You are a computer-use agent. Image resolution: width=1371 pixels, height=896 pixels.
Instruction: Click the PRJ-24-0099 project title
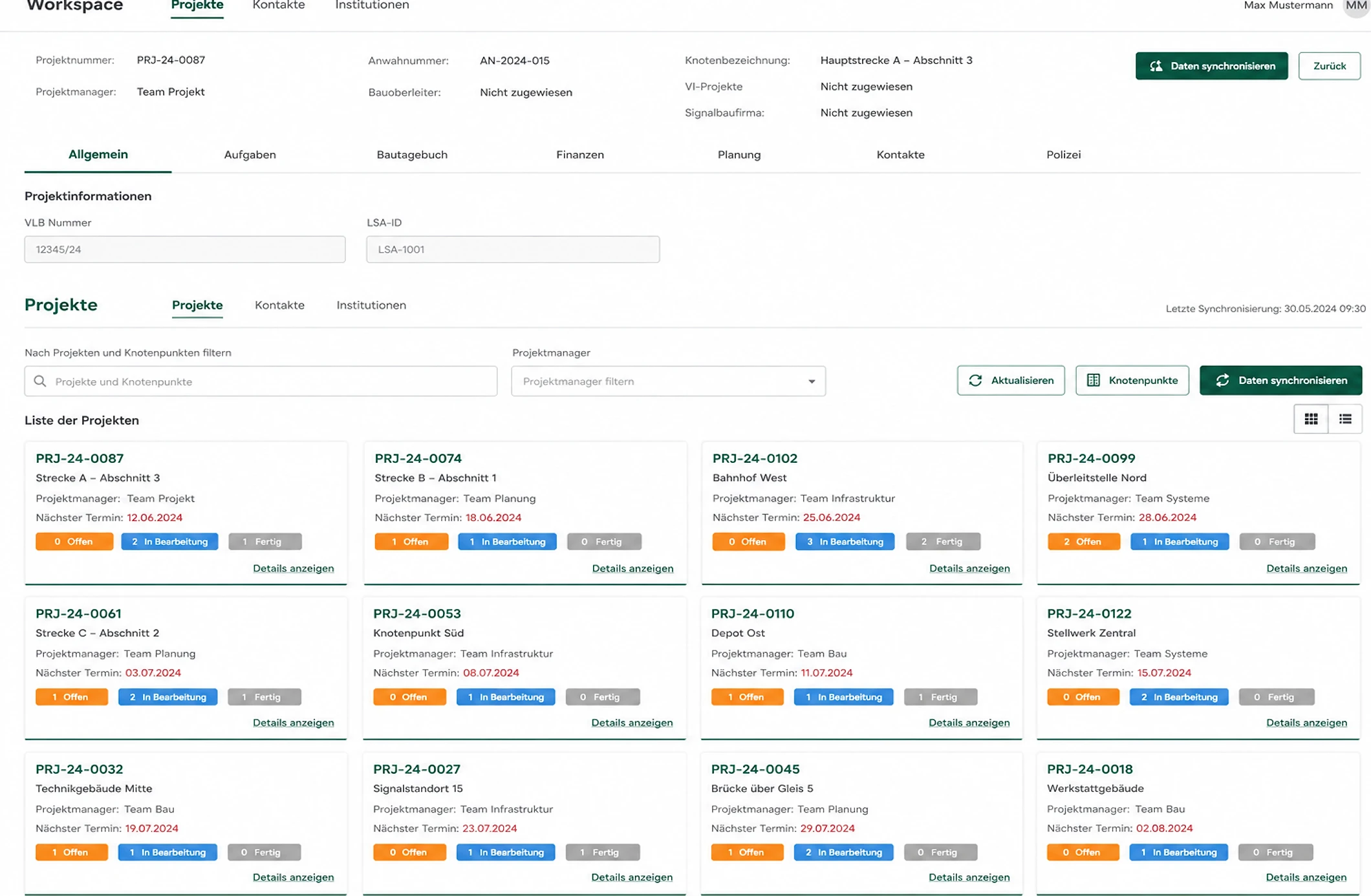(x=1092, y=458)
